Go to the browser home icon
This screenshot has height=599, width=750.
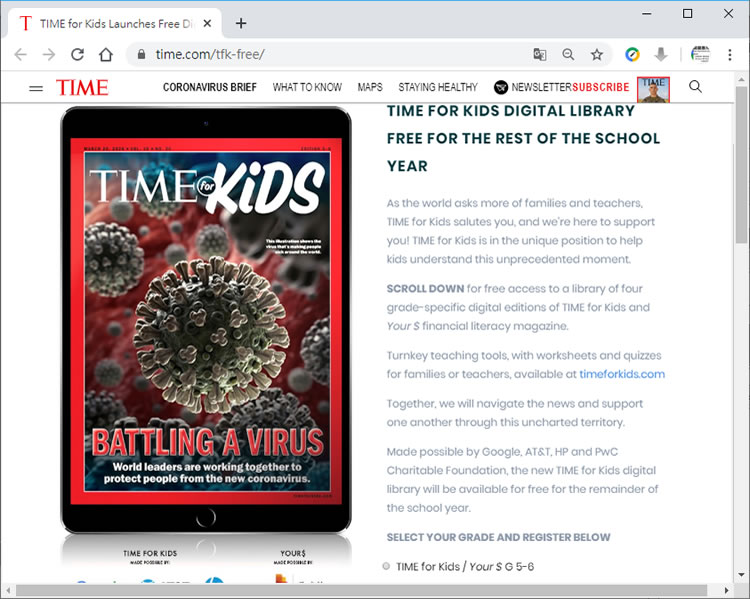pyautogui.click(x=106, y=55)
